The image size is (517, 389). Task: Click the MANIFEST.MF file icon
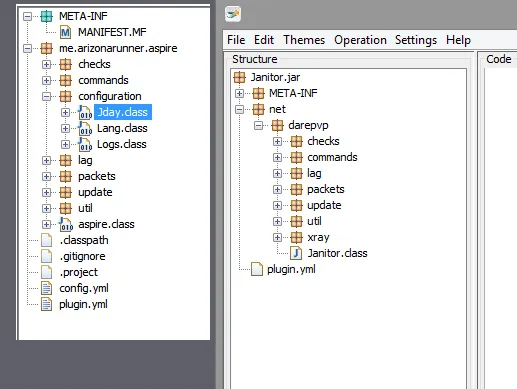[65, 32]
